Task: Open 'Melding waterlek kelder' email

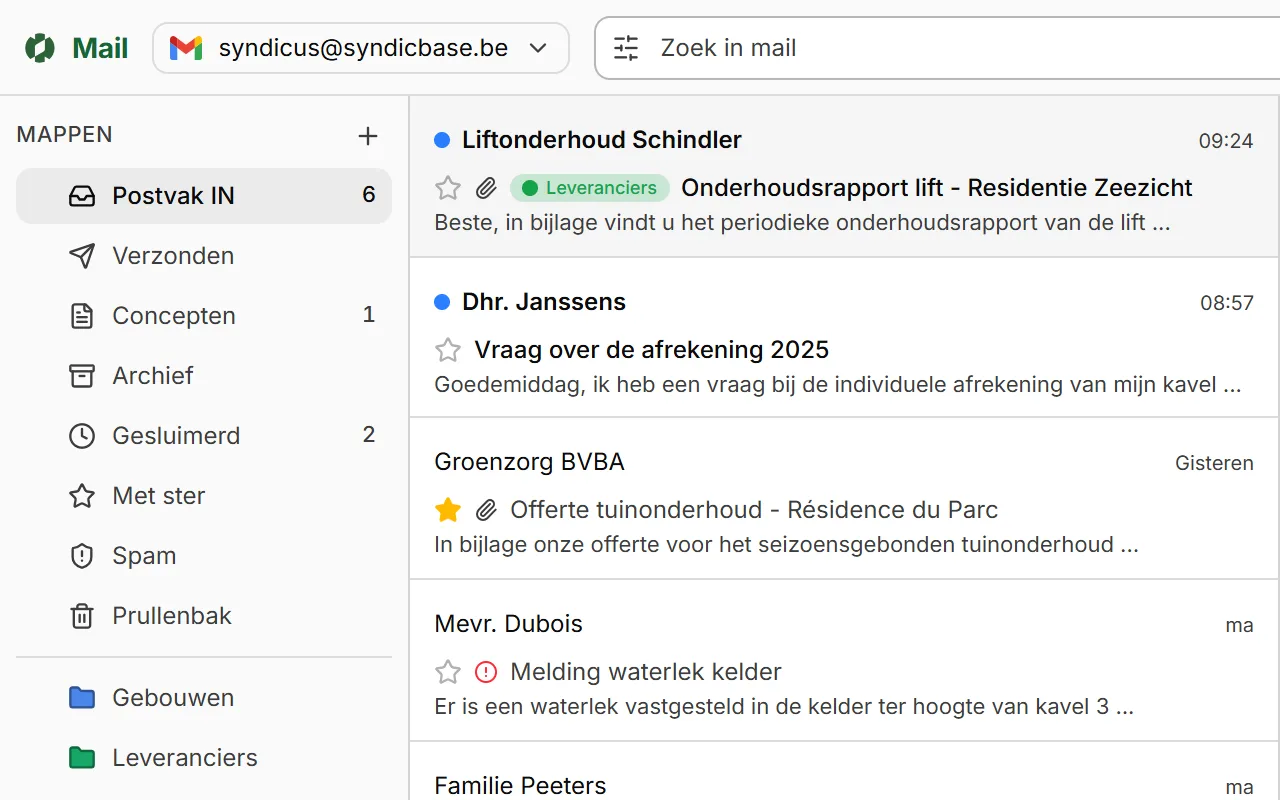Action: [x=646, y=672]
